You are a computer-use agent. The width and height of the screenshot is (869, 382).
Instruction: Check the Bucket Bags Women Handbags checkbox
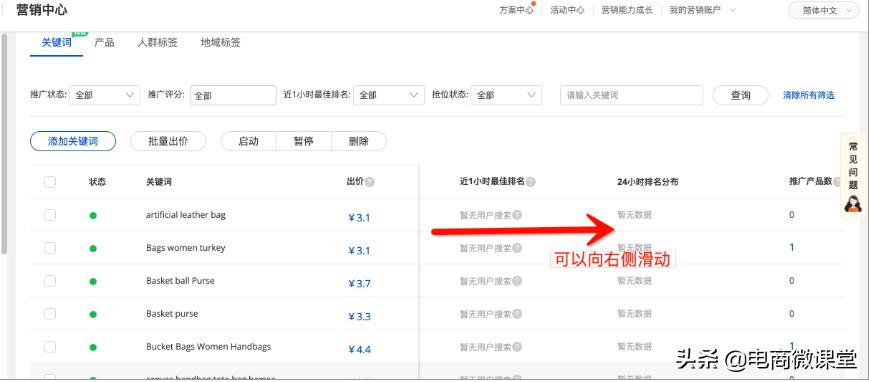[x=50, y=347]
